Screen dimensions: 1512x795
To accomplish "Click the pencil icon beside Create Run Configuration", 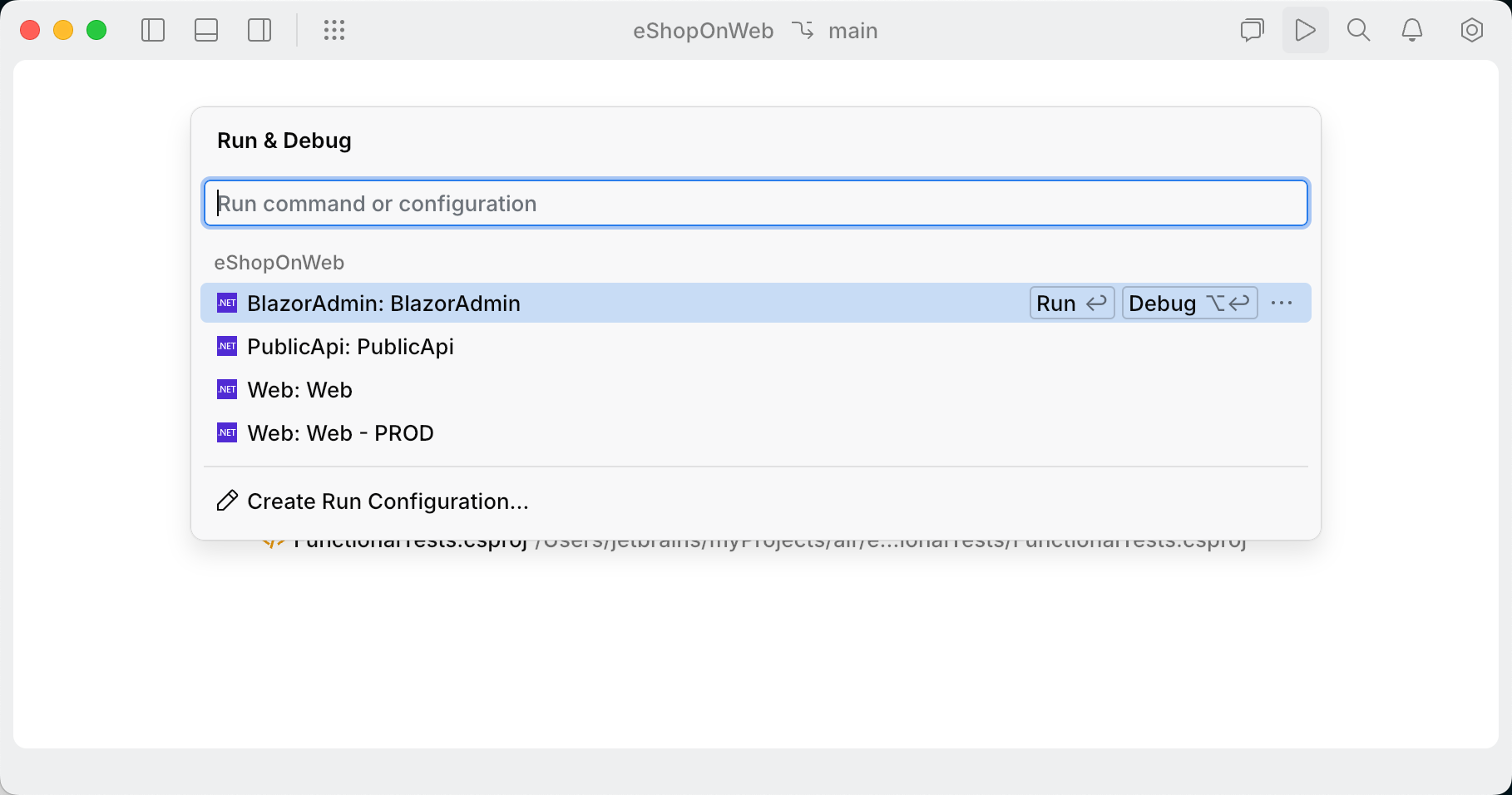I will (x=225, y=501).
